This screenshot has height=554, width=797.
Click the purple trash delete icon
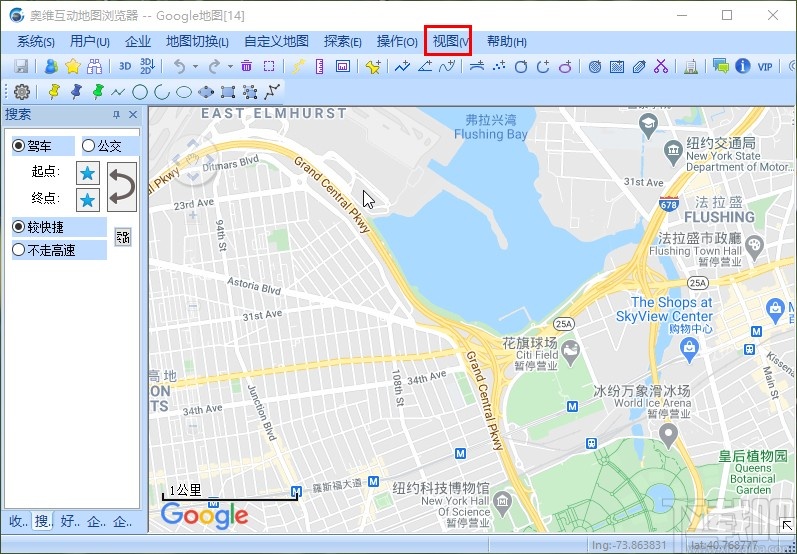tap(247, 66)
